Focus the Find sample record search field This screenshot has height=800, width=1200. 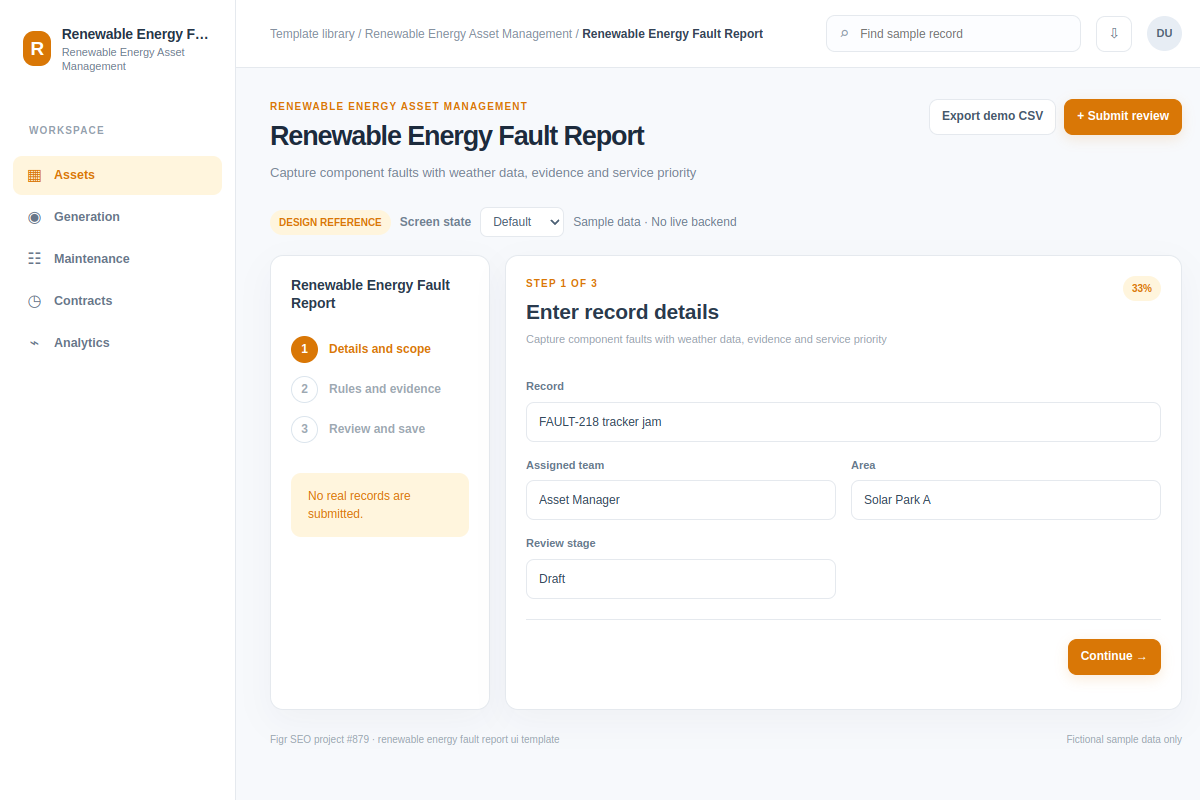coord(953,33)
